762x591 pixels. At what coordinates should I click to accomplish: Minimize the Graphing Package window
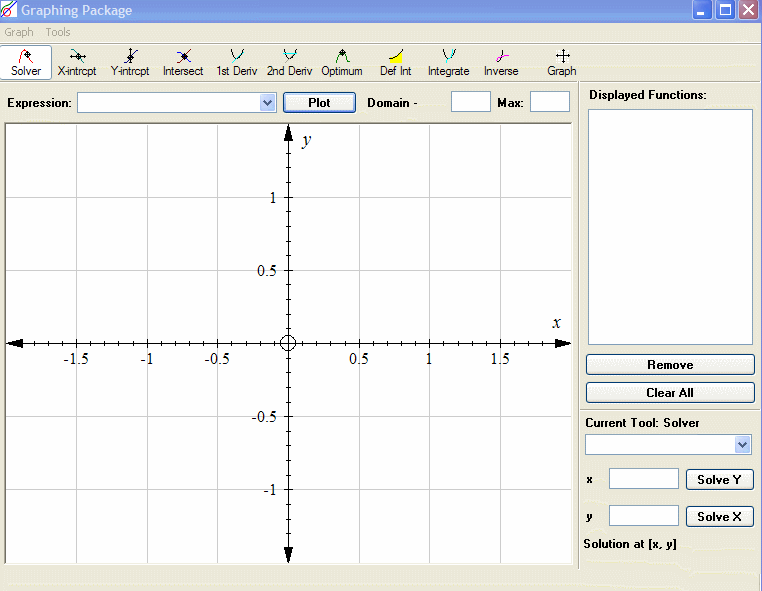tap(701, 10)
